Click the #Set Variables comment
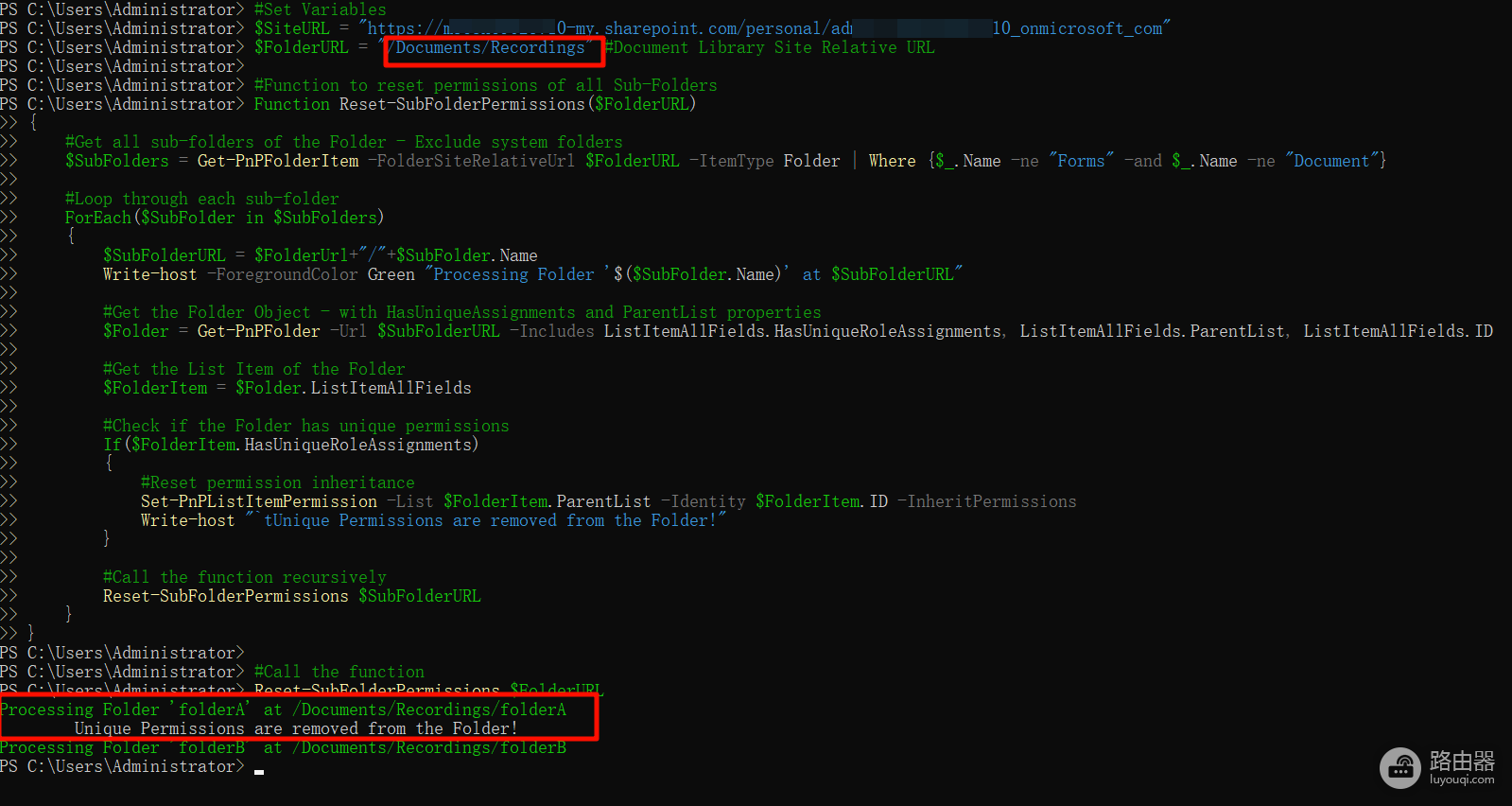The image size is (1512, 806). [x=320, y=9]
